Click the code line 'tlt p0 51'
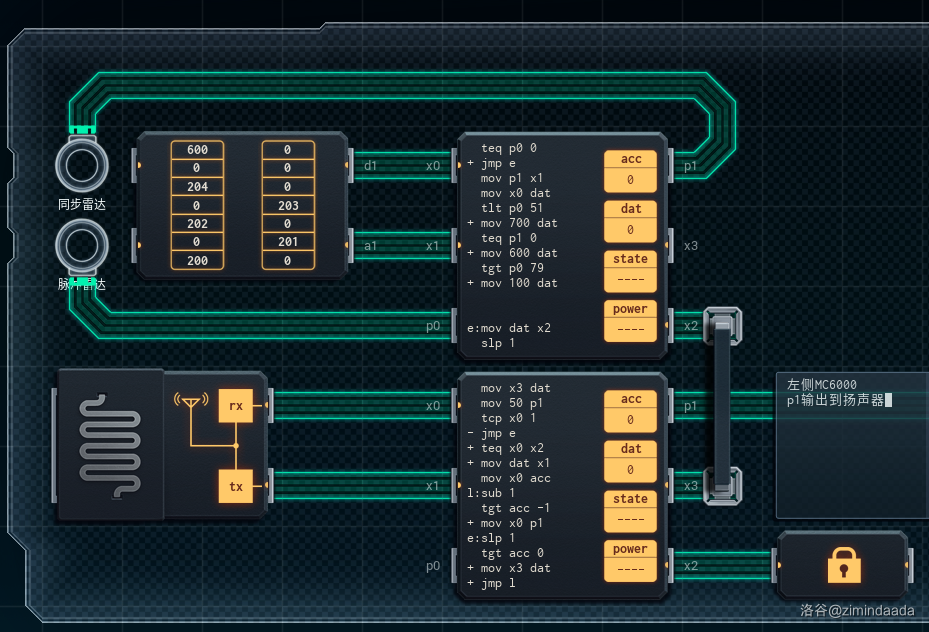 (512, 208)
